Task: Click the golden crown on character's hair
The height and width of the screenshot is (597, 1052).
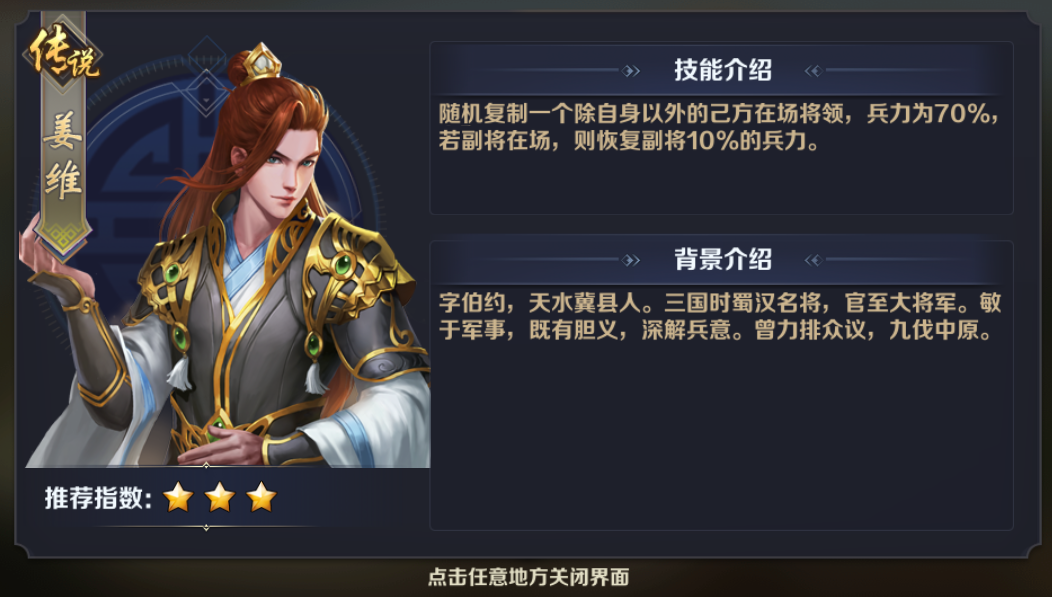Action: [x=262, y=64]
